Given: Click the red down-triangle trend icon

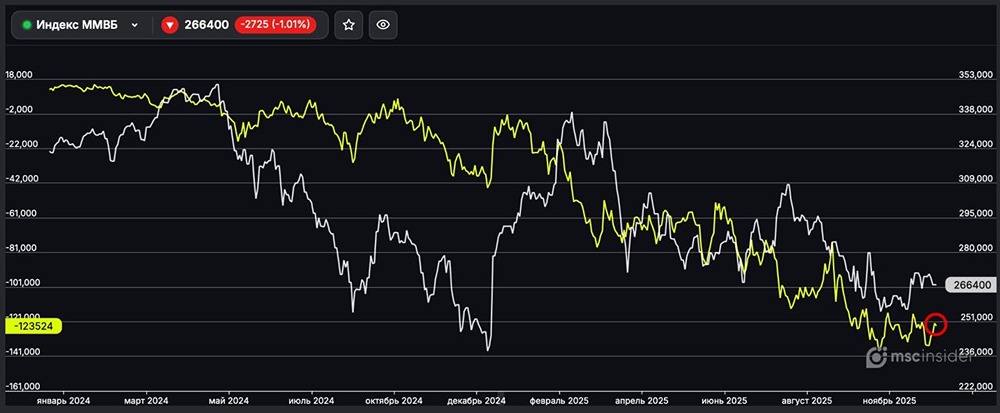Looking at the screenshot, I should click(x=170, y=25).
